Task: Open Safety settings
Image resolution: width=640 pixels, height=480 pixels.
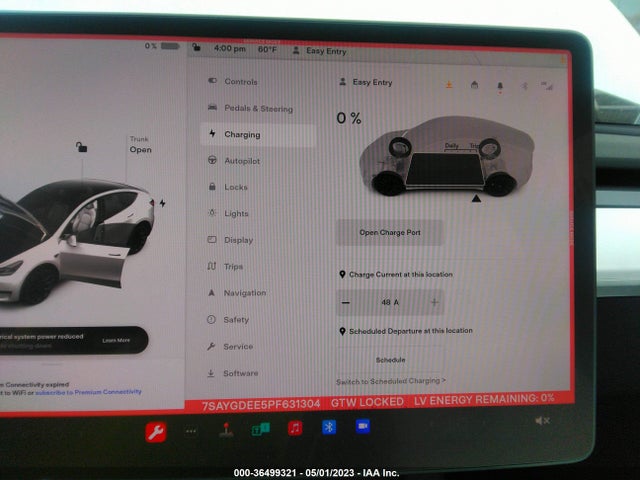Action: [x=228, y=320]
